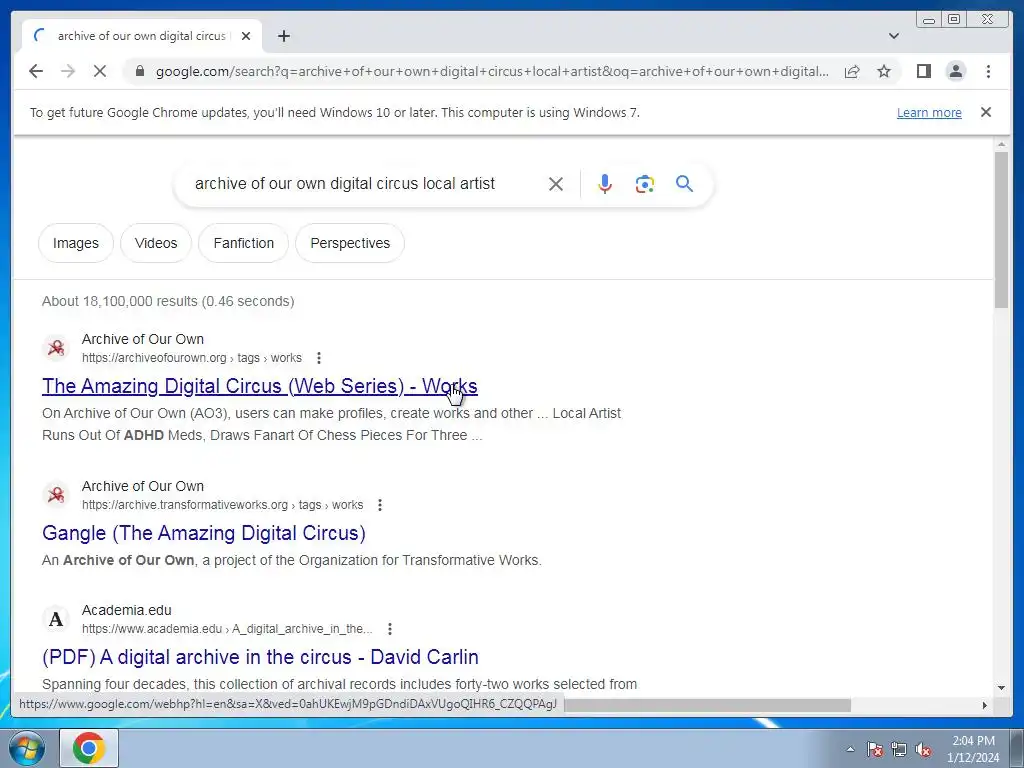Stop loading the page
Viewport: 1024px width, 768px height.
[x=100, y=71]
